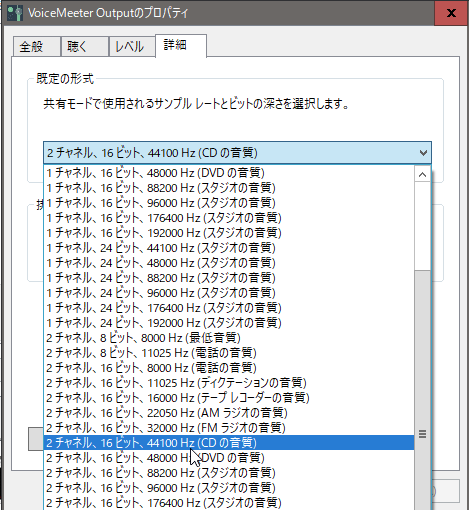Viewport: 469px width, 510px height.
Task: Choose 2 チャネル 16 ビット 8000 Hz 電話の音質
Action: pyautogui.click(x=229, y=368)
